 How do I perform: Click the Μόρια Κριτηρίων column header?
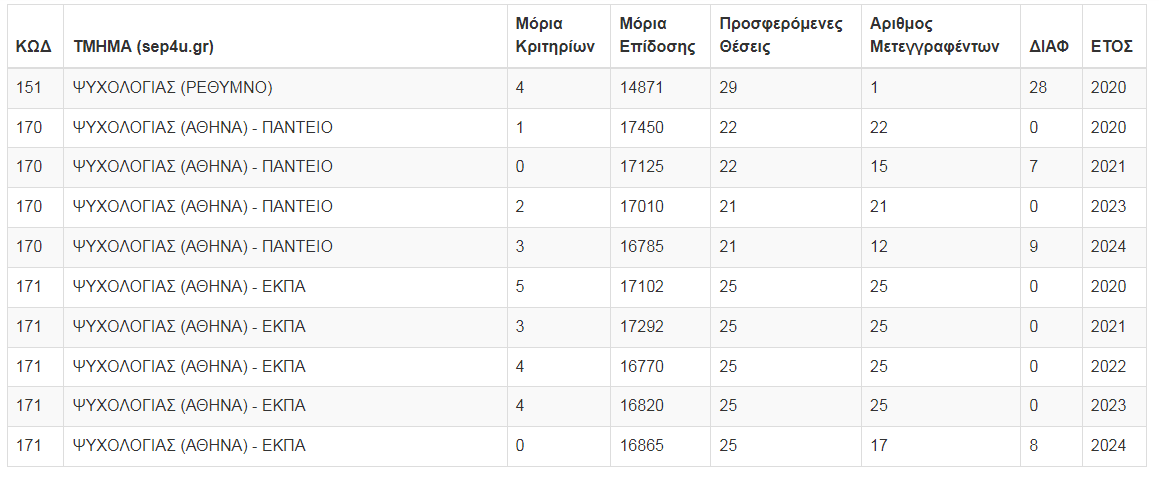555,35
